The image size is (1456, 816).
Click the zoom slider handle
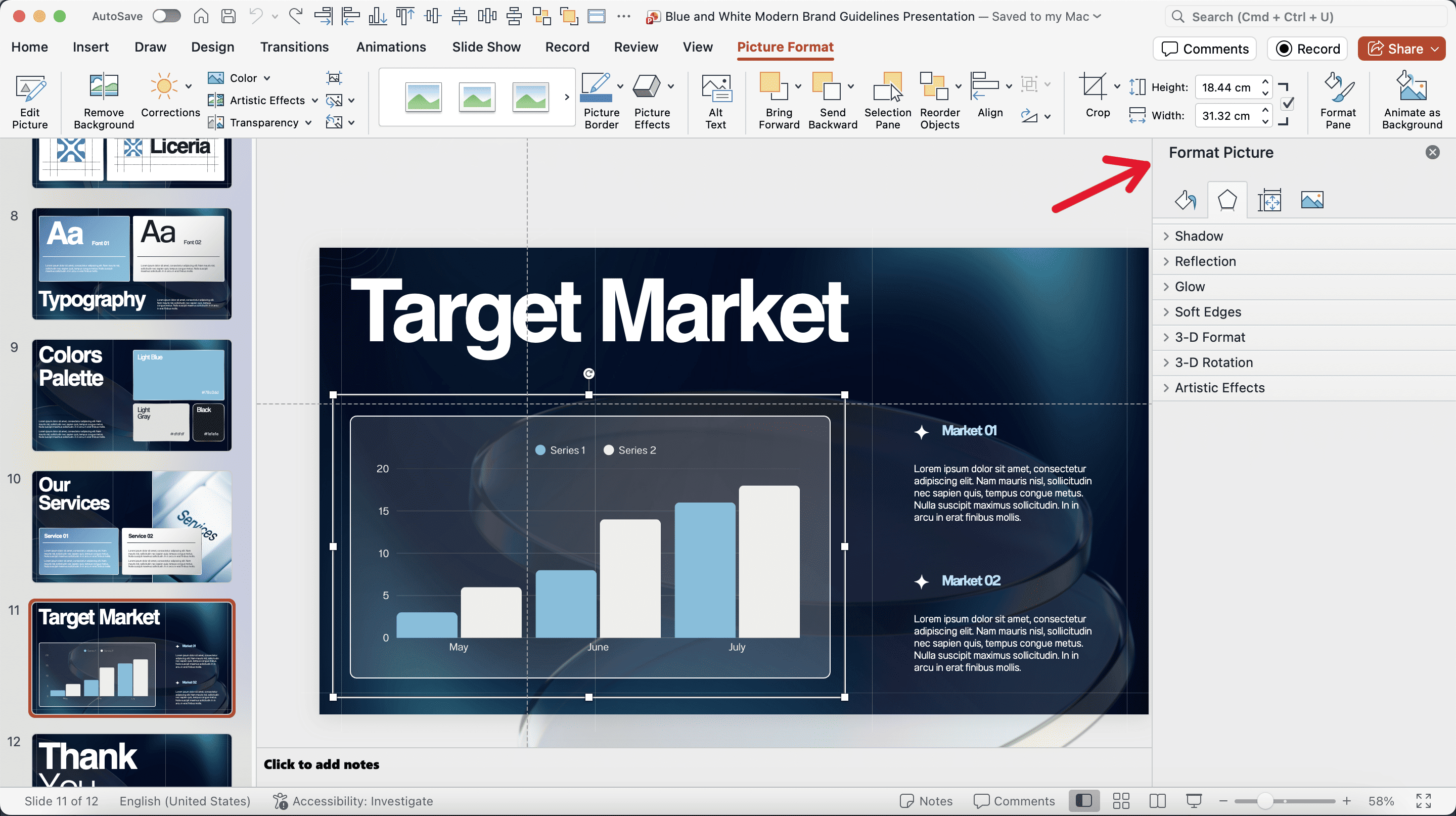point(1264,801)
